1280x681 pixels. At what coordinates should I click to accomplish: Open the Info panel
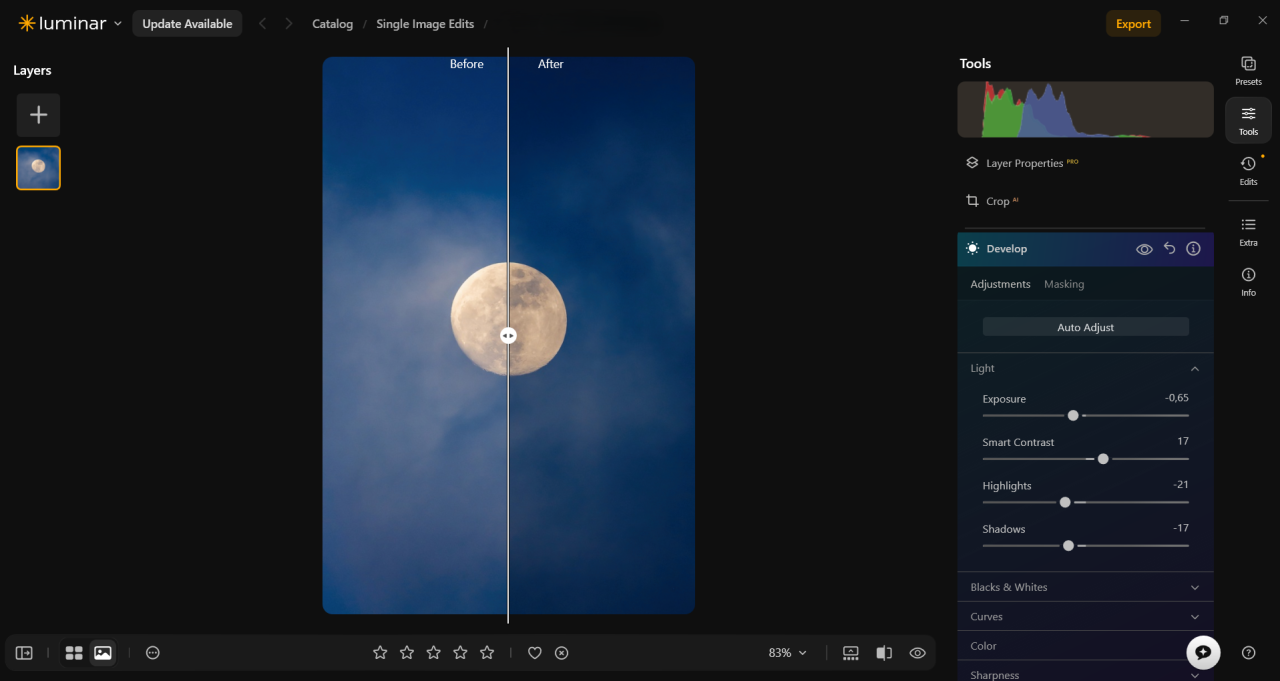1248,281
